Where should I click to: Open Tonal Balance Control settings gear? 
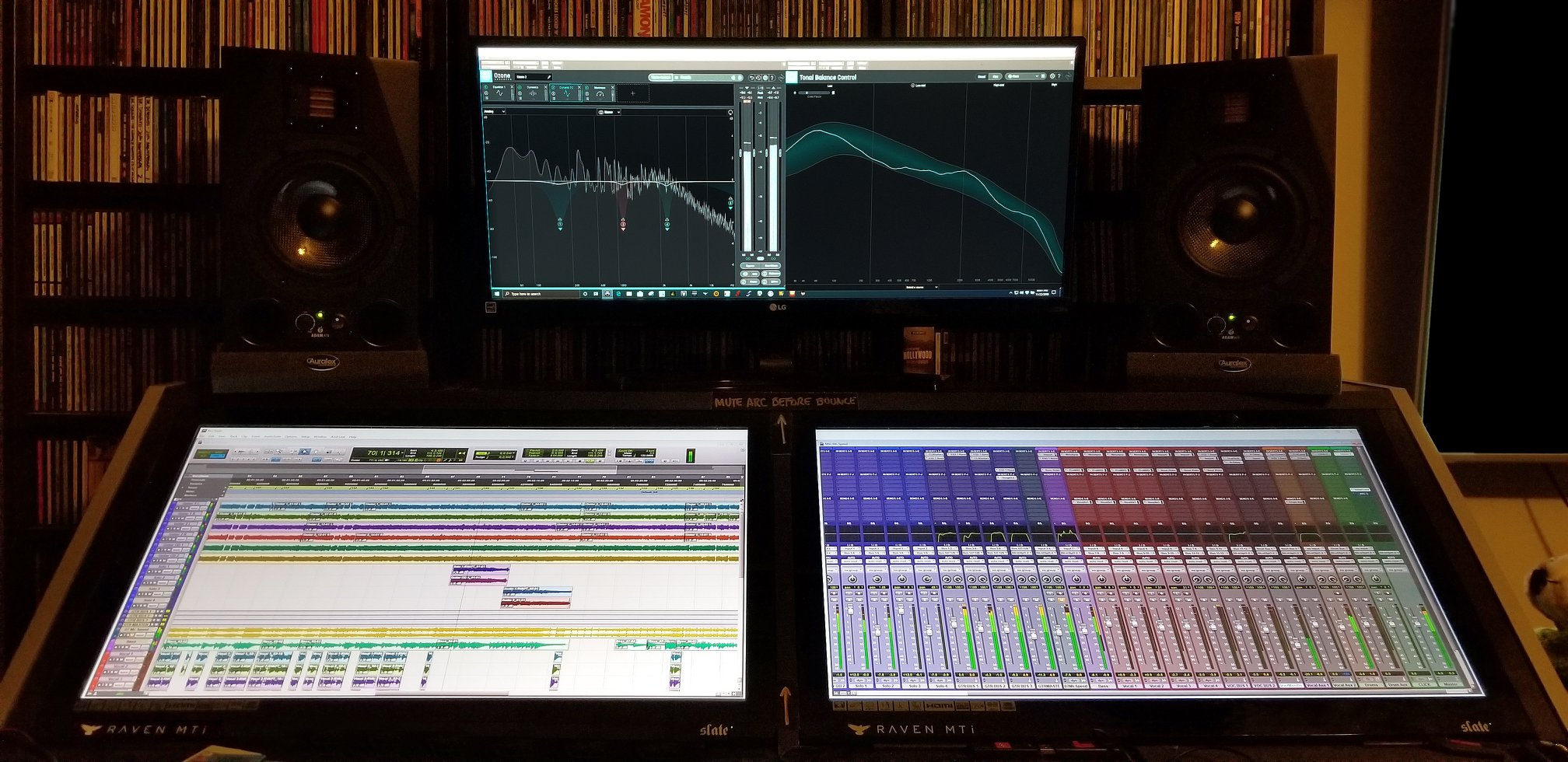point(1052,76)
